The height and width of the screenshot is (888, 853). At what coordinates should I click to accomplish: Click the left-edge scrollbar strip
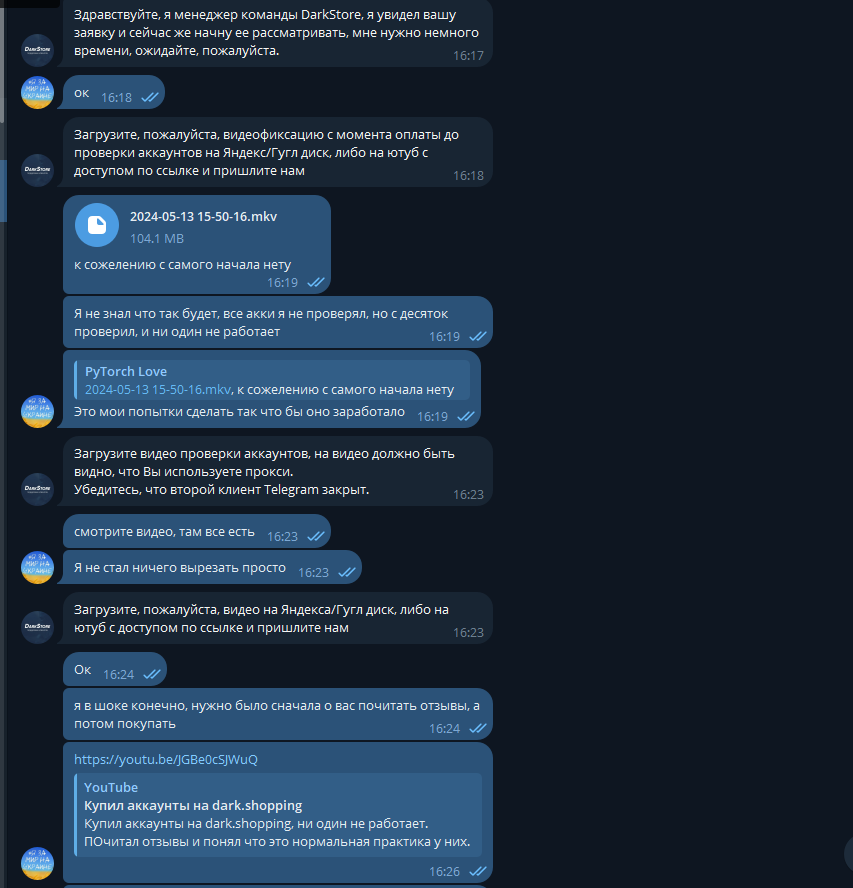[3, 61]
